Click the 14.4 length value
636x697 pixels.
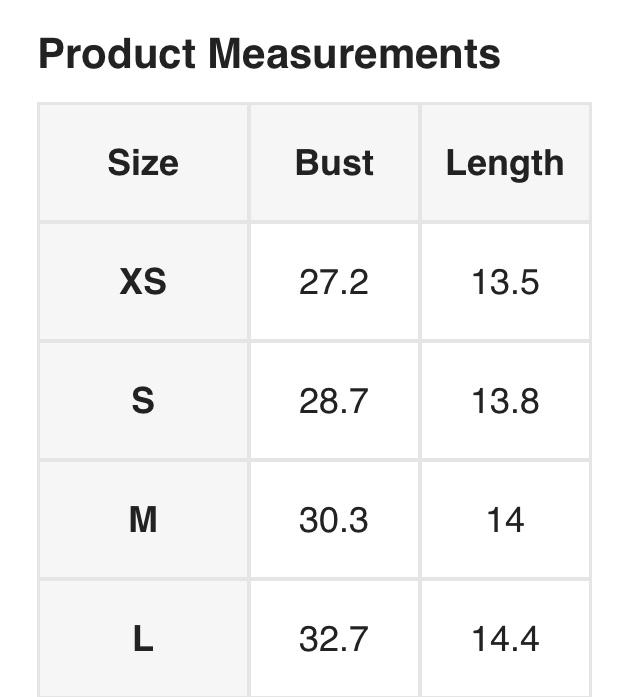[505, 638]
